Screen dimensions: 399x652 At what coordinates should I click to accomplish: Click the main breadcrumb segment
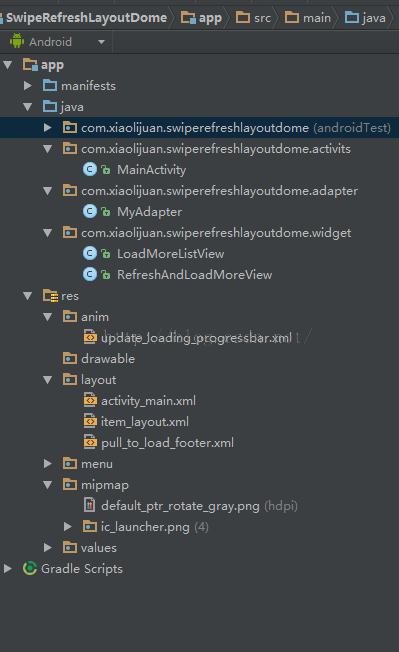[308, 18]
